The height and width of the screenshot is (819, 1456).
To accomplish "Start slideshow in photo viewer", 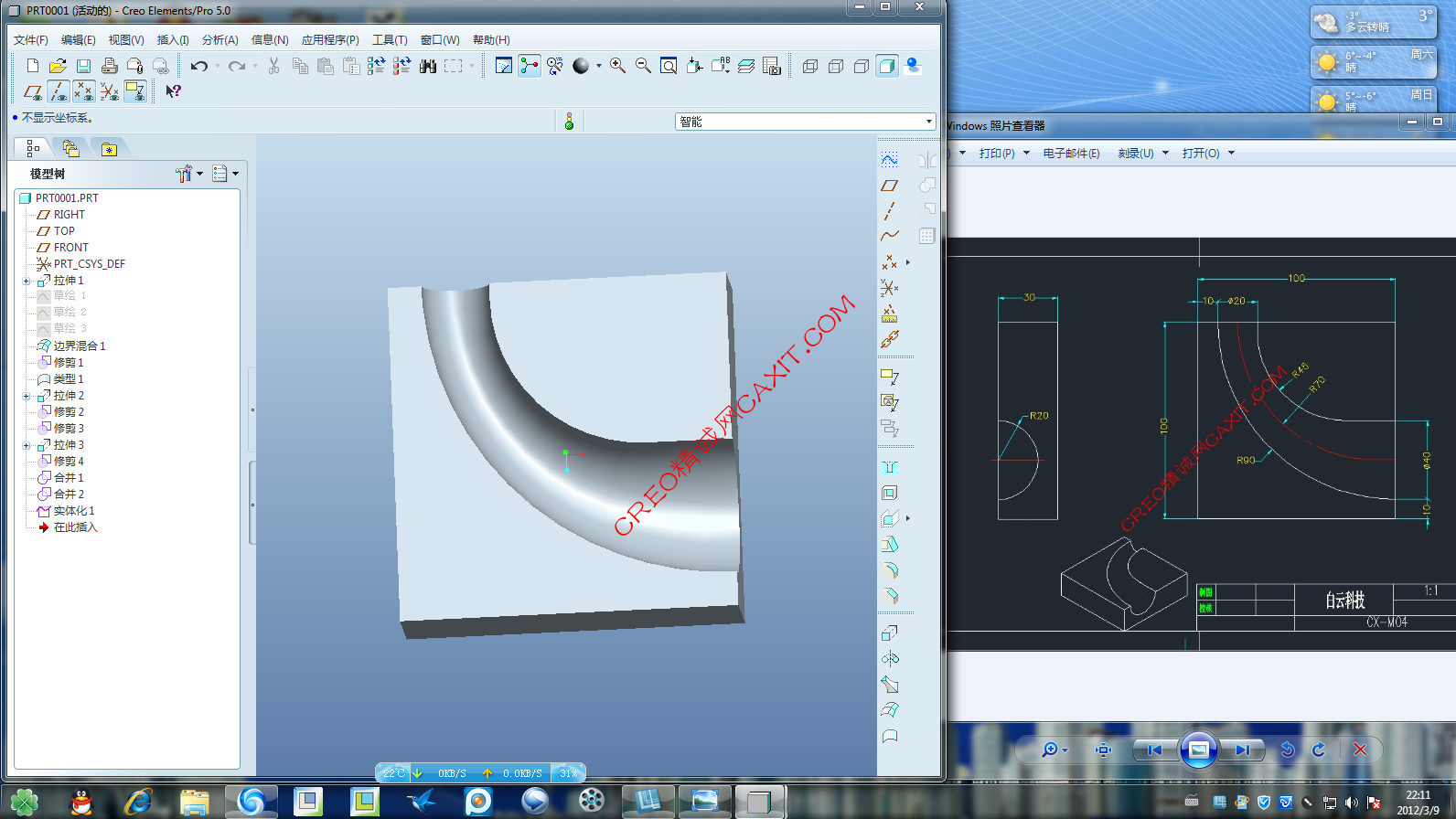I will pyautogui.click(x=1198, y=750).
